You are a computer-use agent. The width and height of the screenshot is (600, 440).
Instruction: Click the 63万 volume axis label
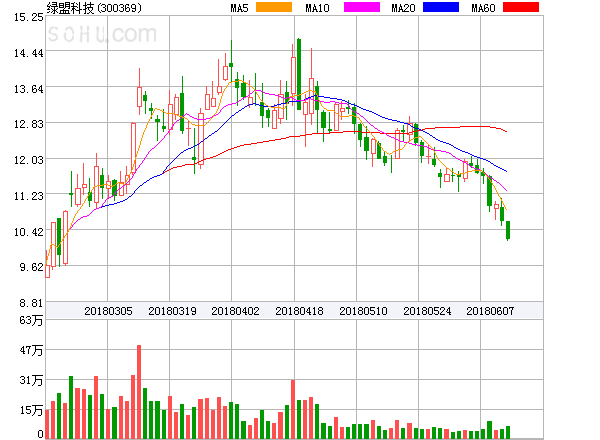pyautogui.click(x=31, y=320)
